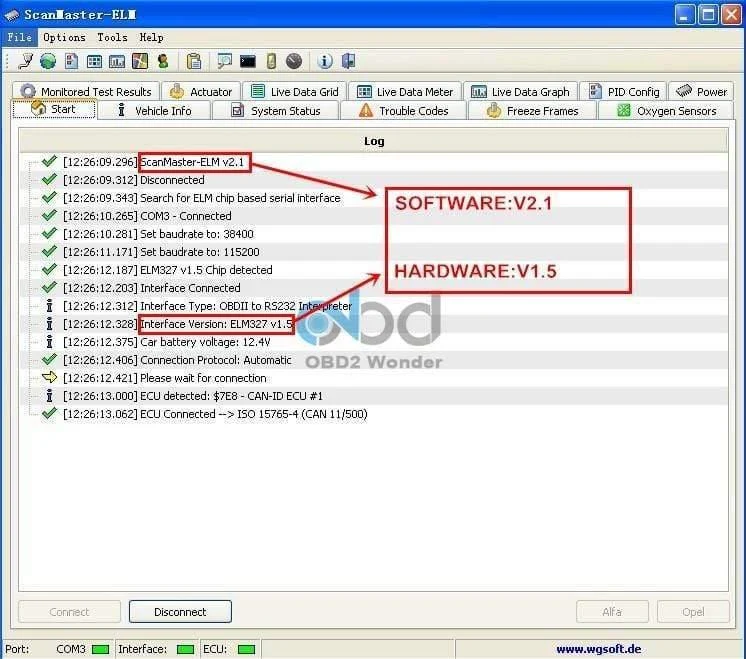This screenshot has height=659, width=746.
Task: Select 'Car battery voltage: 12.4V' log row
Action: pyautogui.click(x=374, y=342)
